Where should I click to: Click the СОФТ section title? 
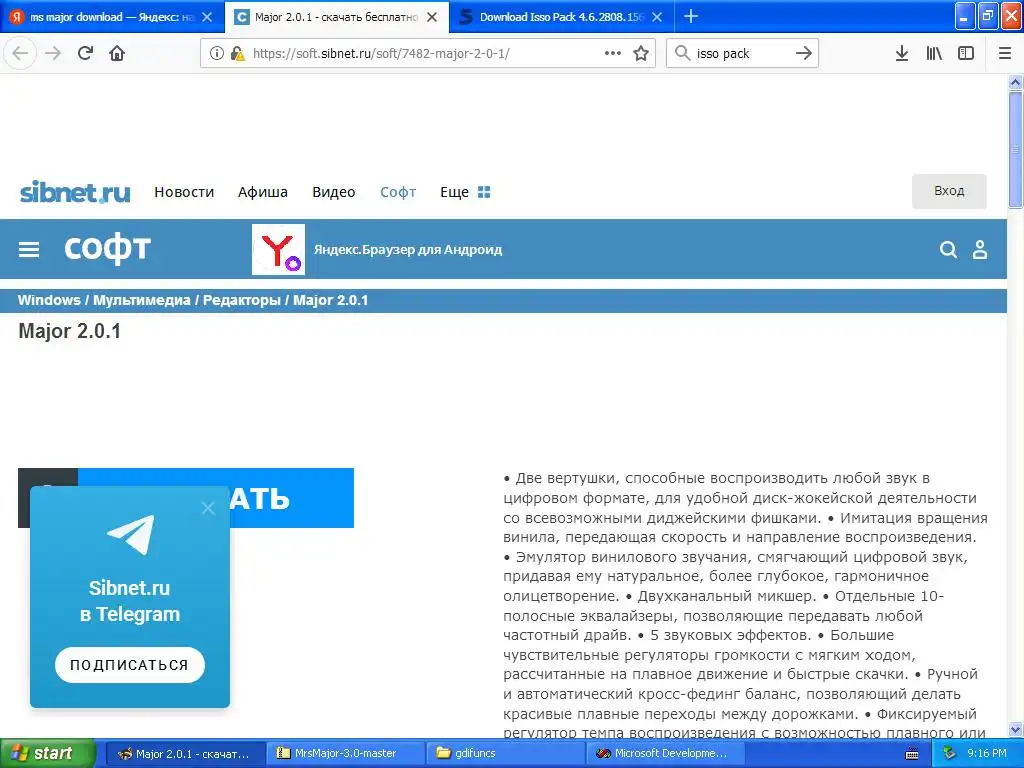108,249
